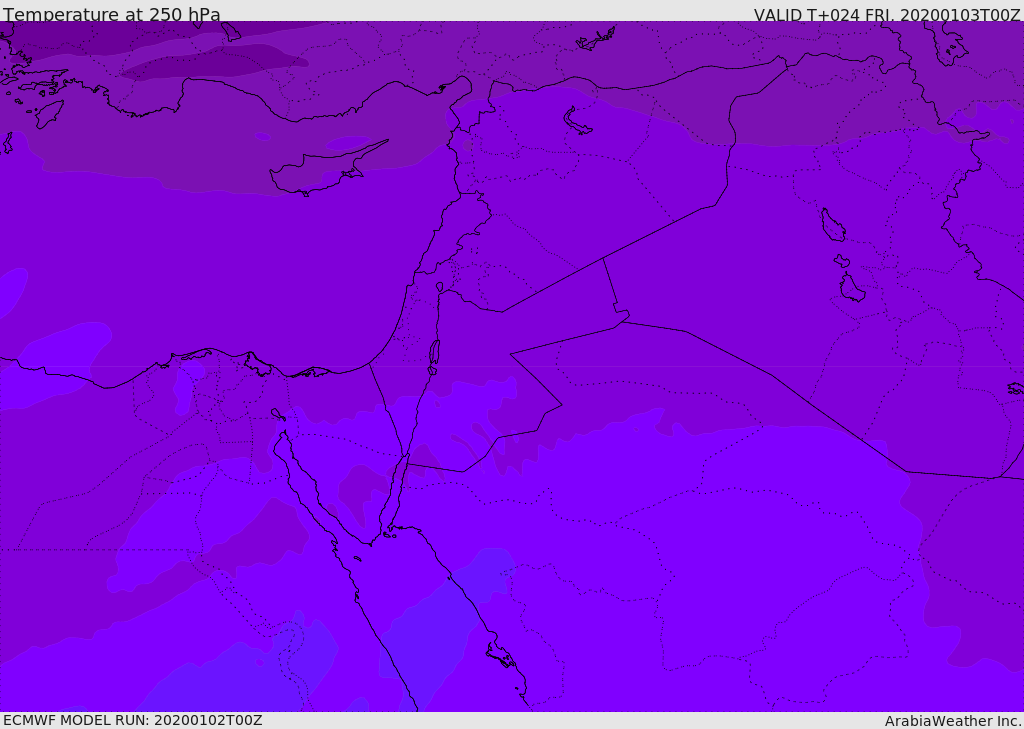The width and height of the screenshot is (1024, 729).
Task: Select the VALID T+024 forecast time text
Action: 886,15
